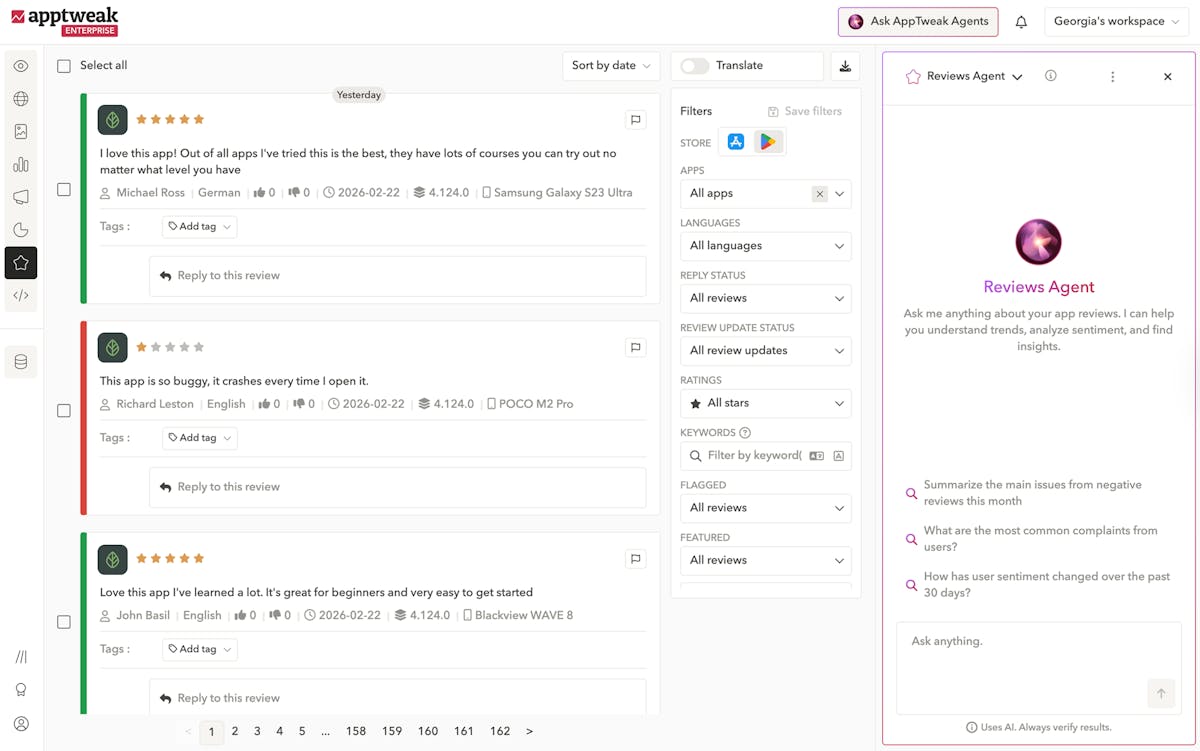Jump to page 162 of reviews
The width and height of the screenshot is (1200, 751).
pos(500,731)
